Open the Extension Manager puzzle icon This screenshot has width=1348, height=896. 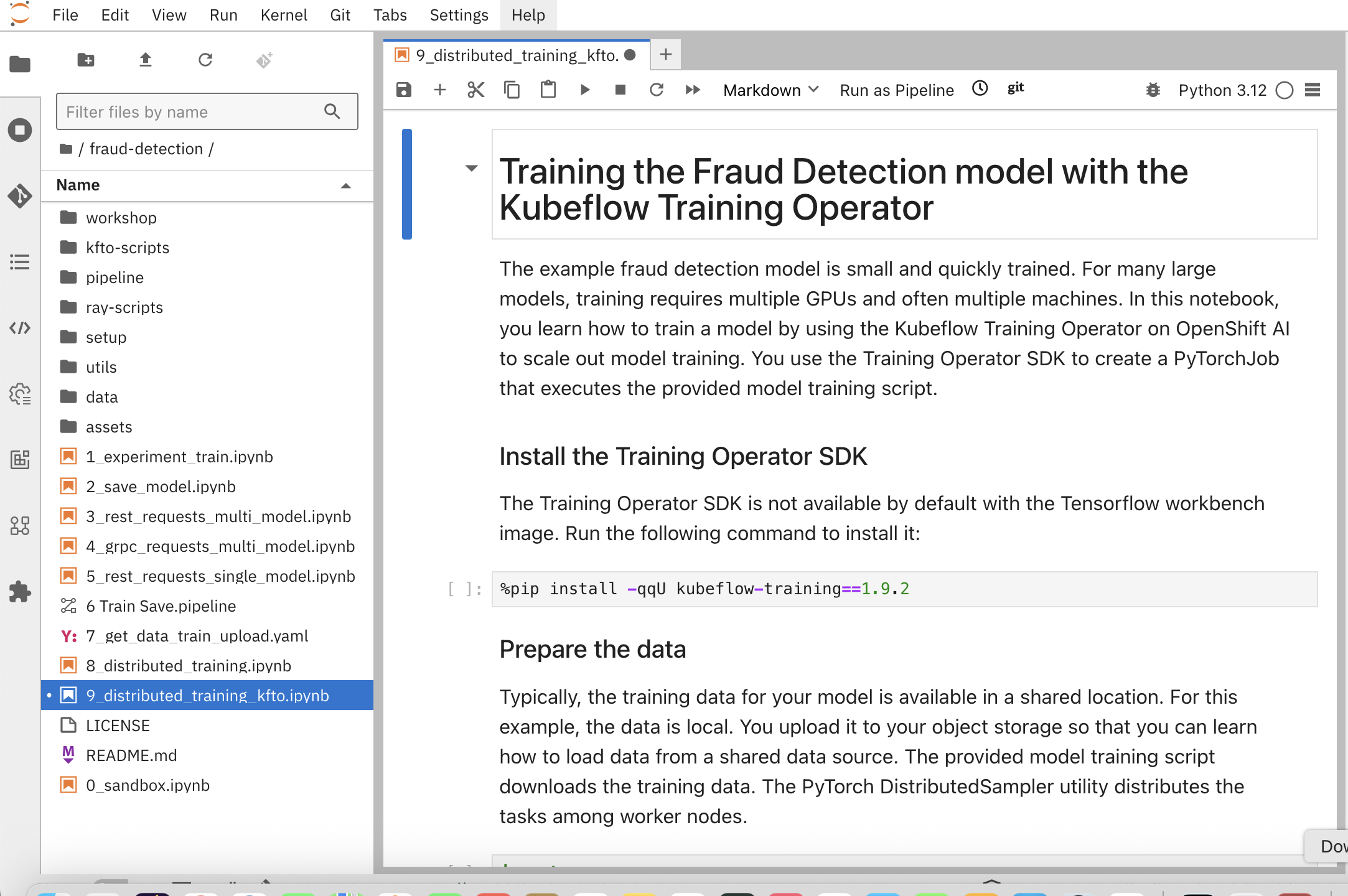(x=20, y=592)
